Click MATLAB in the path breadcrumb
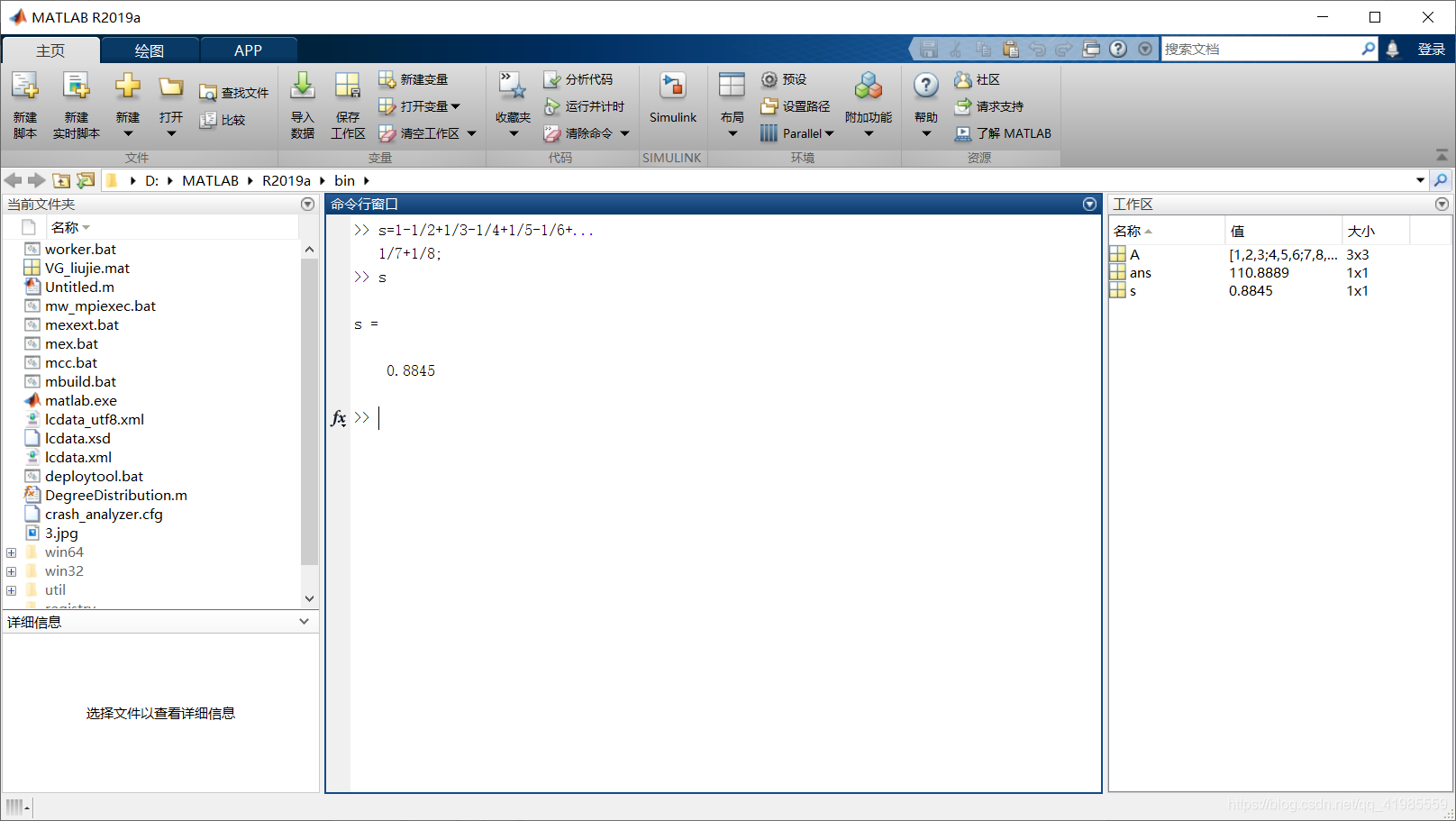 pyautogui.click(x=210, y=180)
